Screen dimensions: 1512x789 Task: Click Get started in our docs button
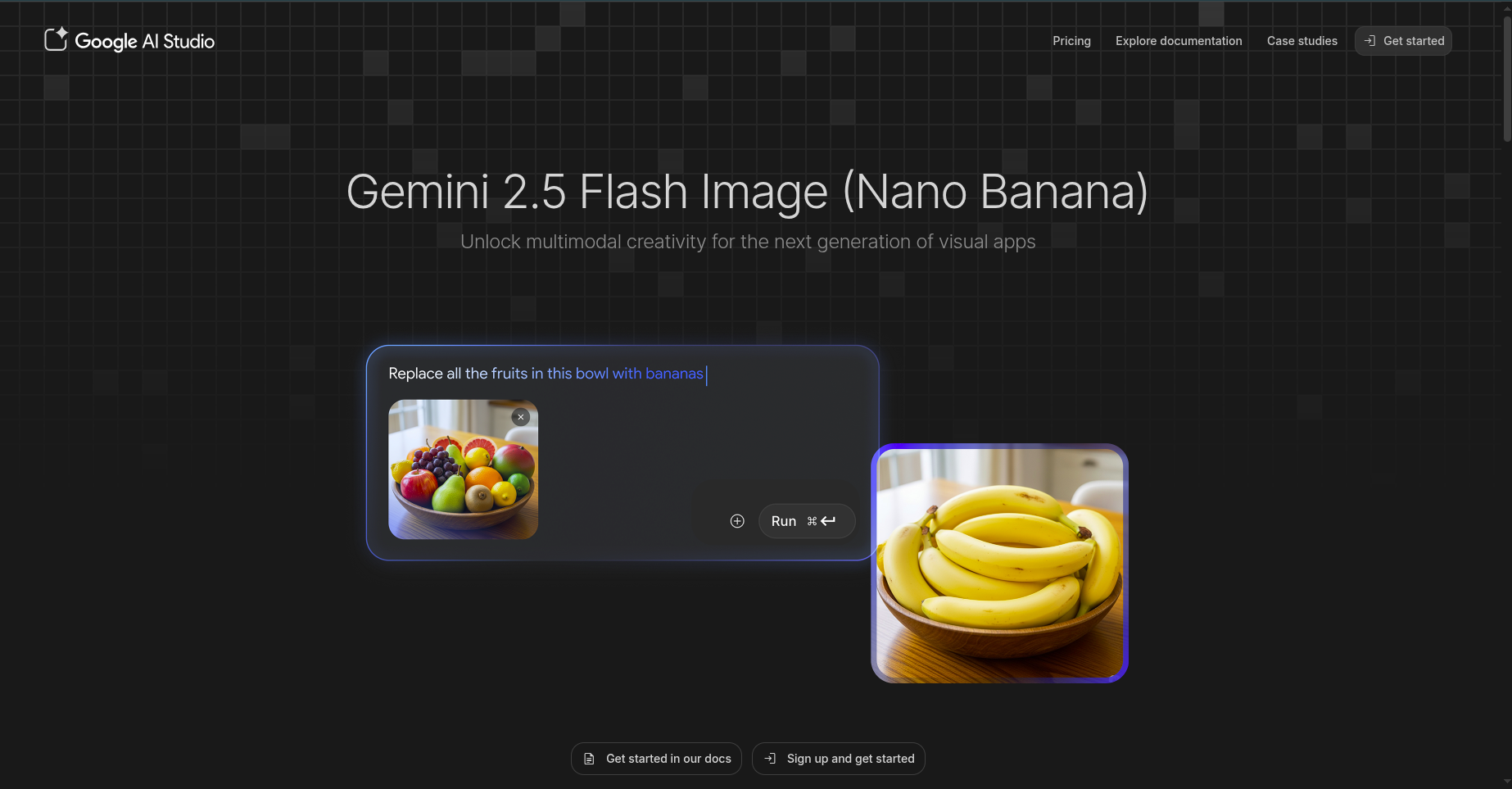656,759
